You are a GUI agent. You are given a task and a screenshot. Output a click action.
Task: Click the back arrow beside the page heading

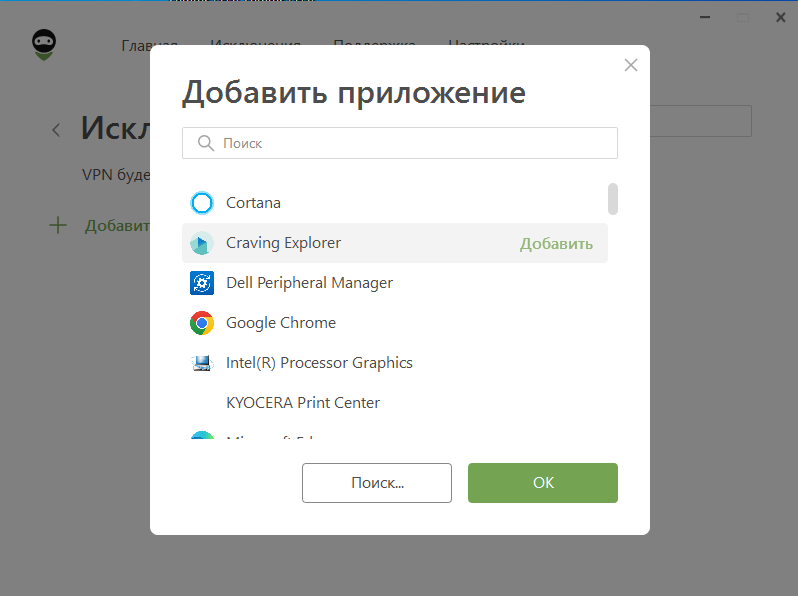point(56,130)
